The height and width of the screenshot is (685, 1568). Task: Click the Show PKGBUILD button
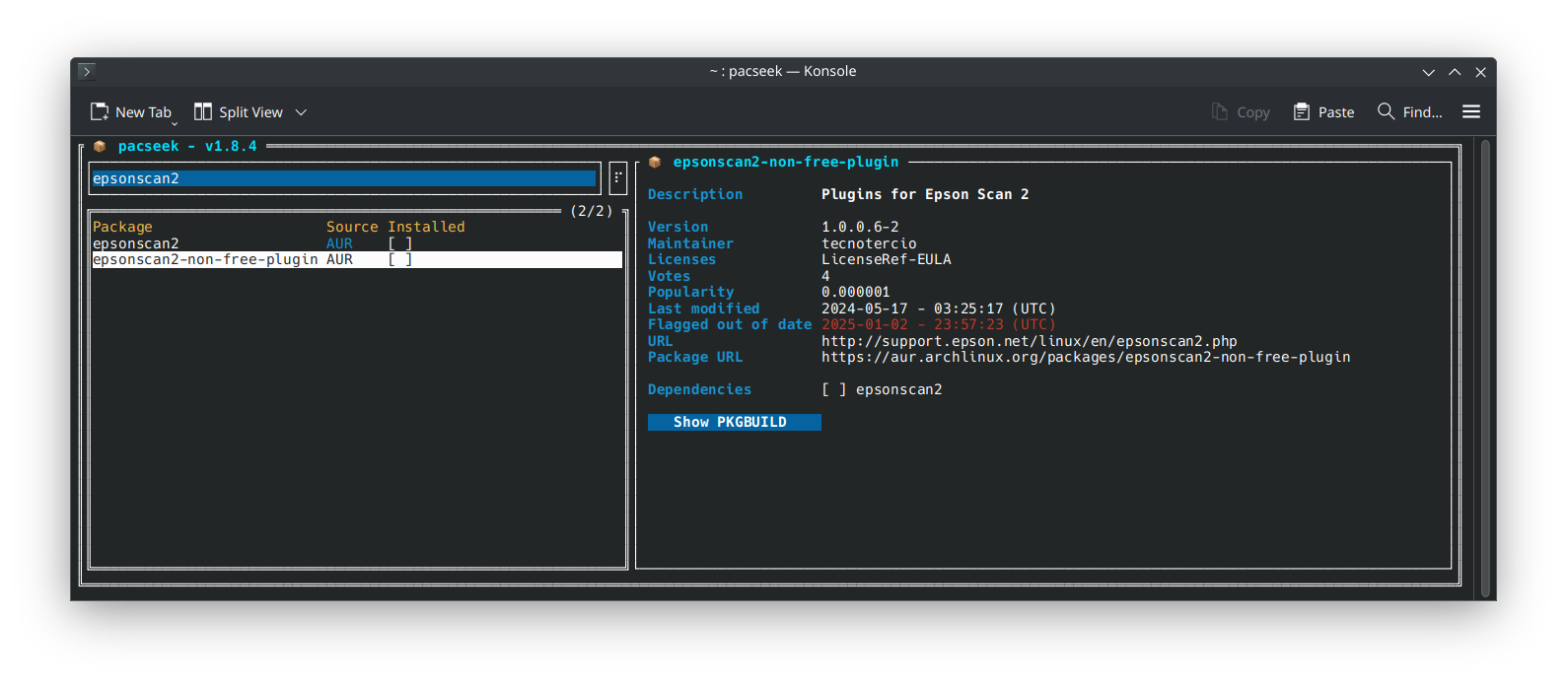point(734,422)
